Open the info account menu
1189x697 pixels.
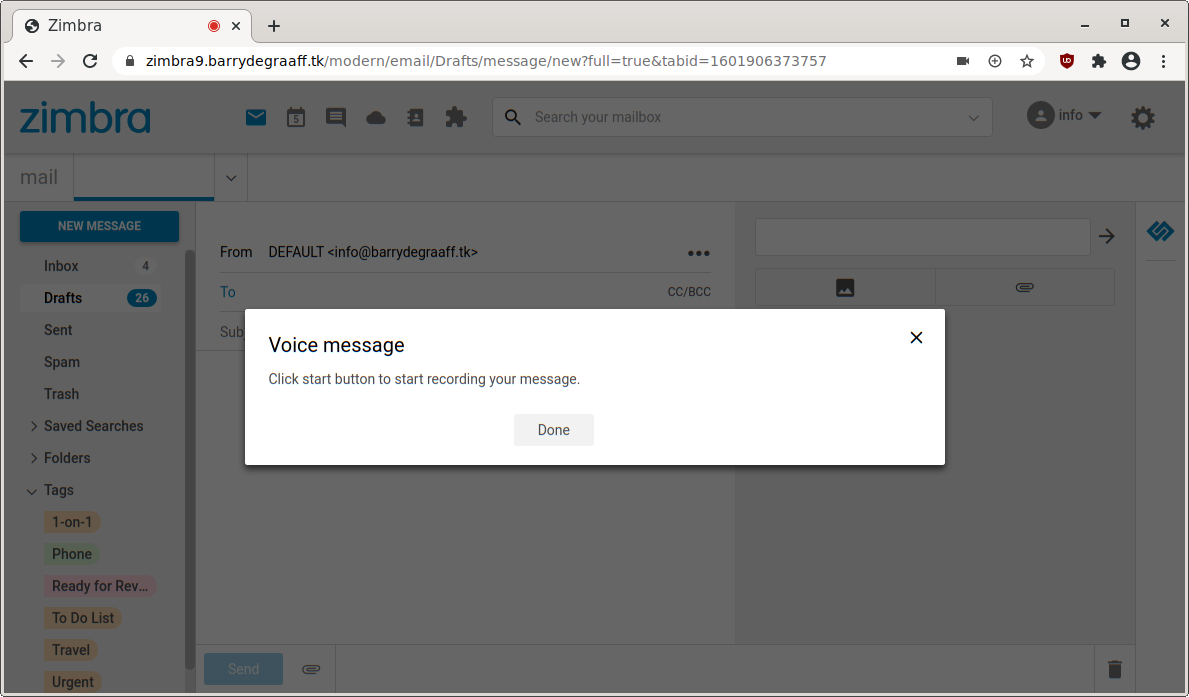click(1065, 115)
